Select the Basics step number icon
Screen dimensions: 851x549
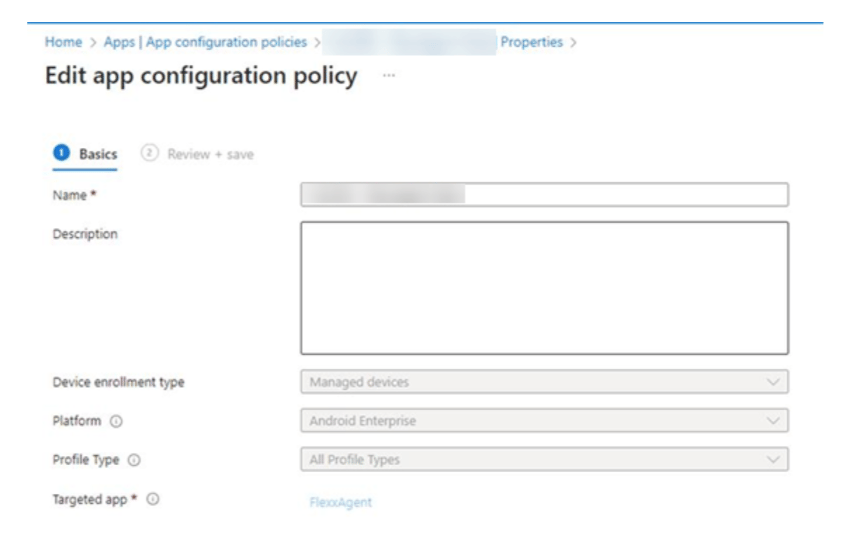(61, 153)
